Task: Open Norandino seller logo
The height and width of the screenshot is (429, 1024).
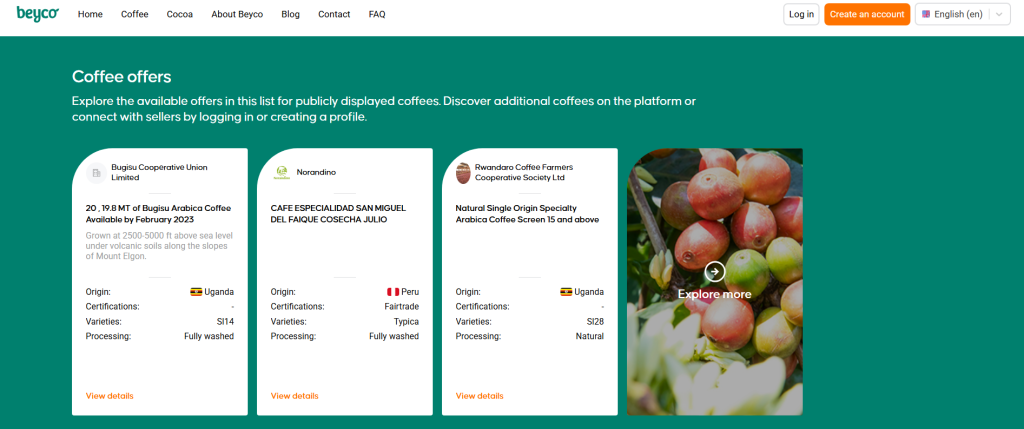Action: (x=281, y=173)
